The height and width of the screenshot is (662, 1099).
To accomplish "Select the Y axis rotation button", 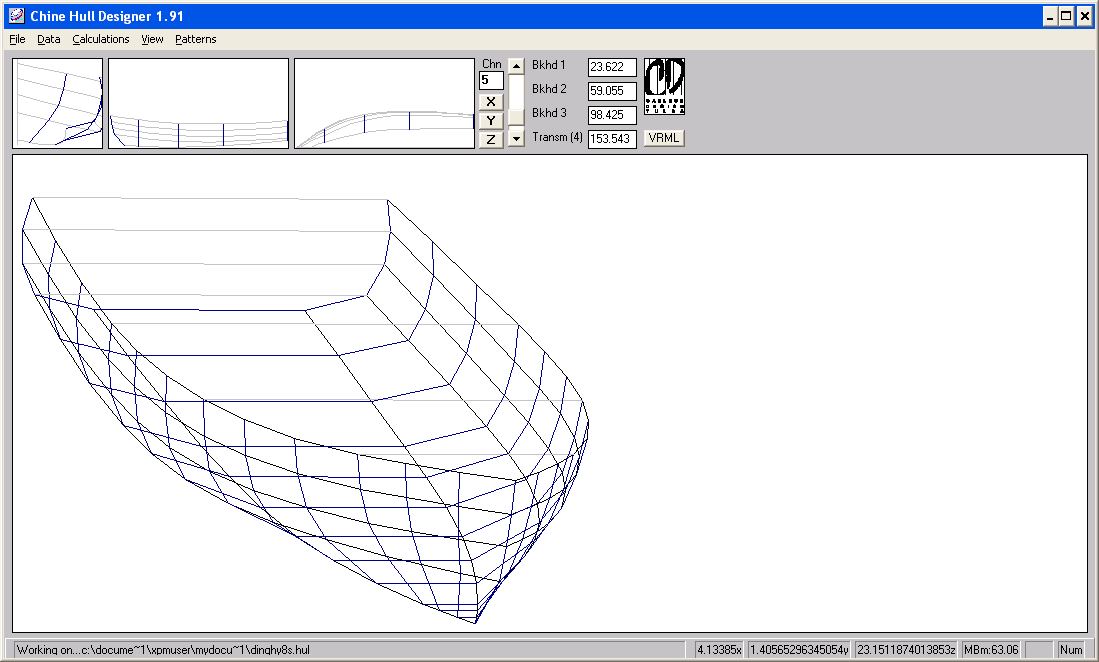I will coord(491,119).
